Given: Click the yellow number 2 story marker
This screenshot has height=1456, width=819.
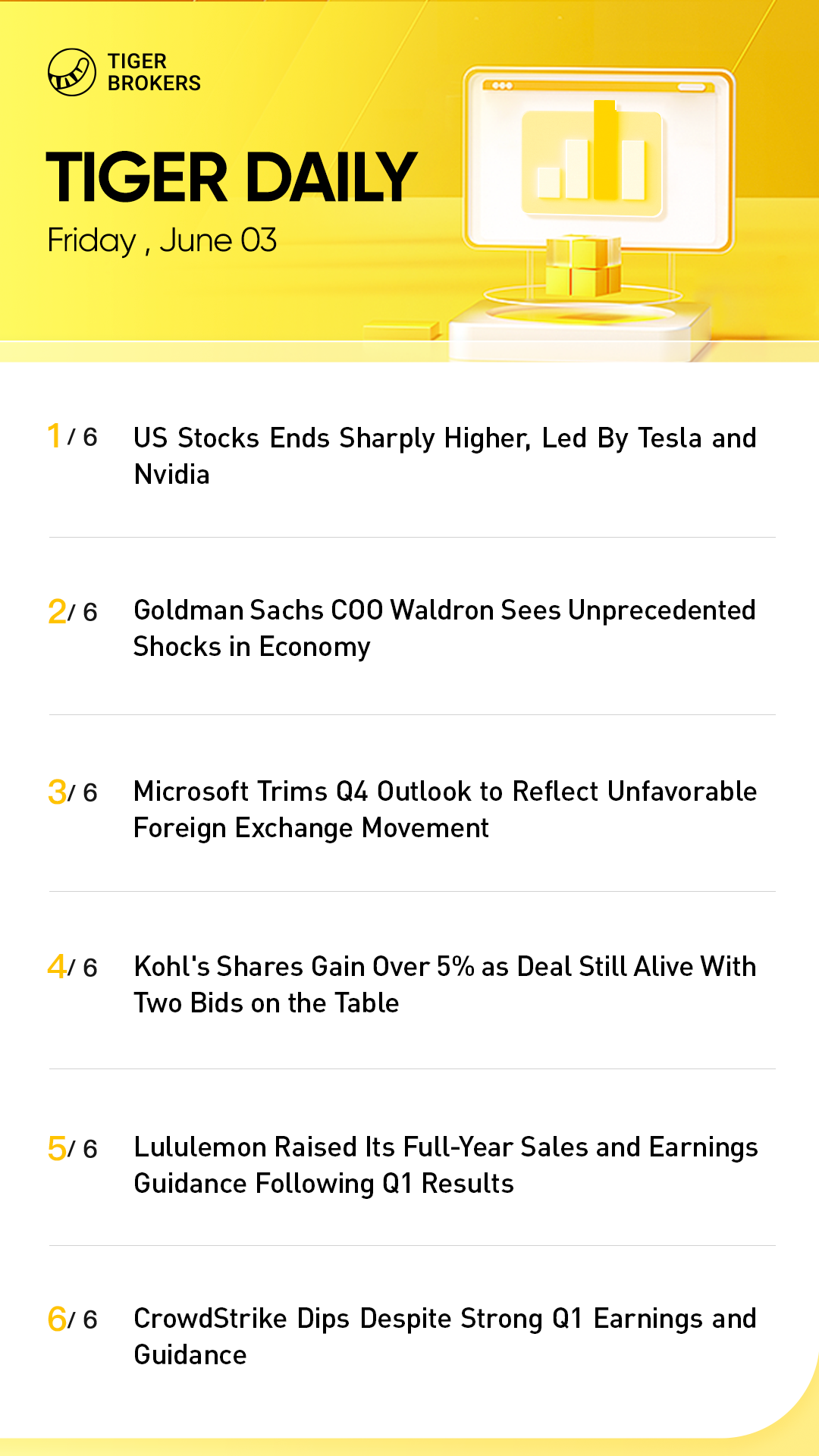Looking at the screenshot, I should click(x=57, y=611).
